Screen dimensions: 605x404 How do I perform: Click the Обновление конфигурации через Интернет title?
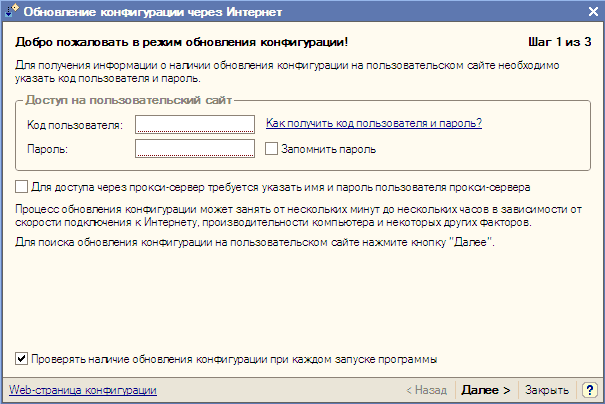[x=153, y=12]
